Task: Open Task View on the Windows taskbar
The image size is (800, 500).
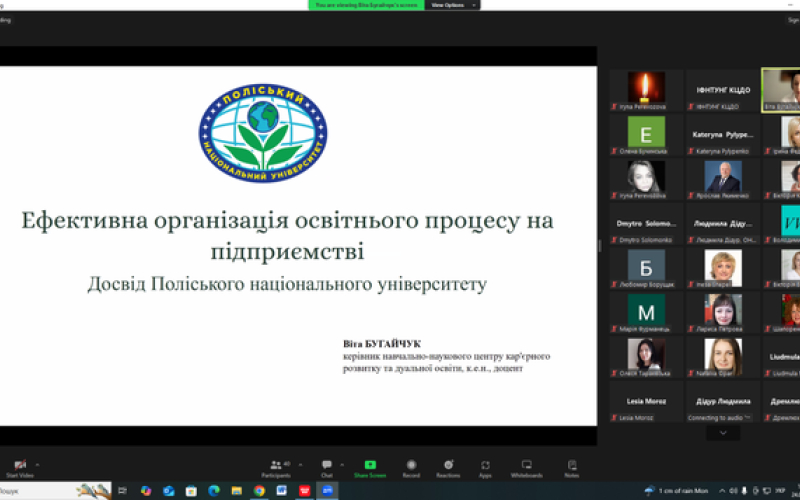Action: tap(122, 491)
